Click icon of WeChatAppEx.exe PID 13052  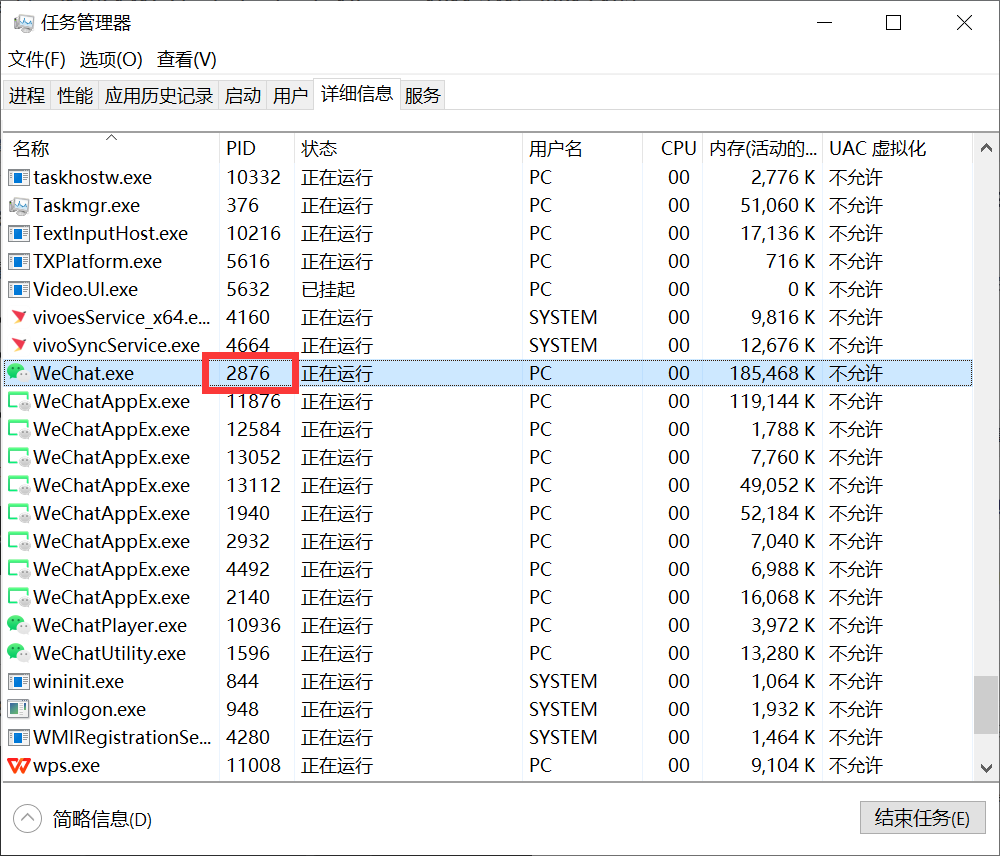(x=18, y=457)
